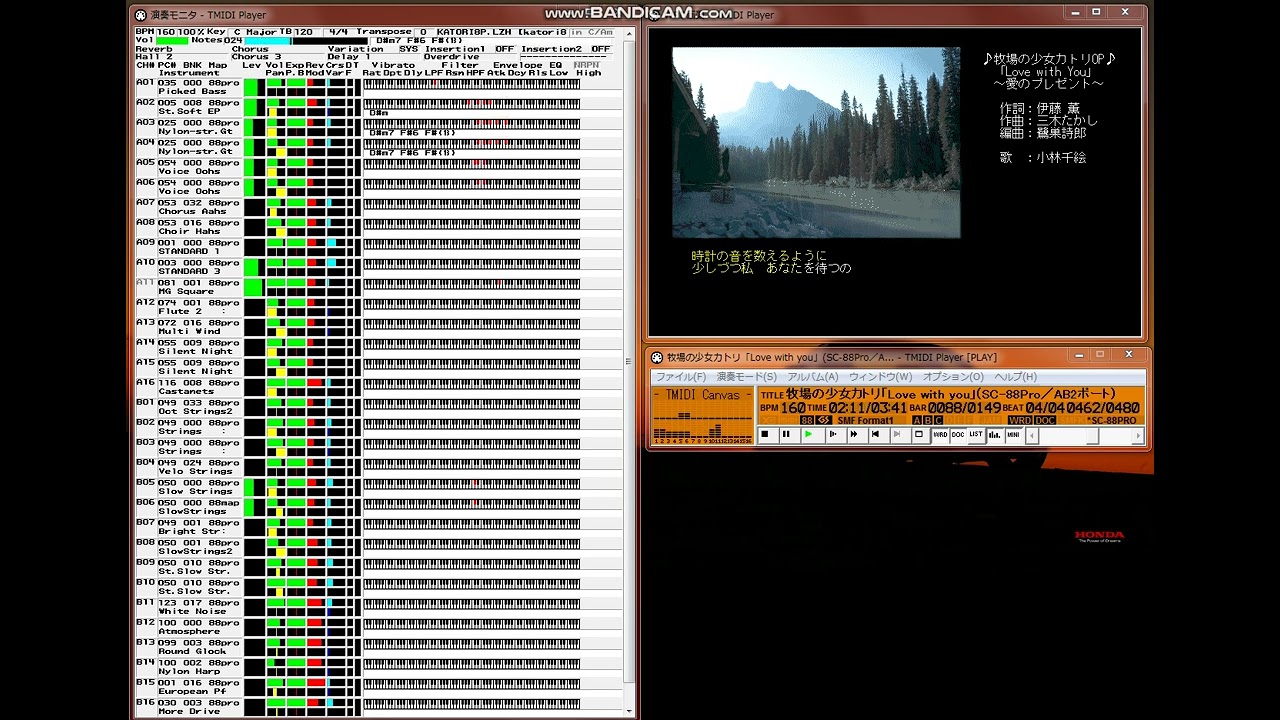Expand the オプション(O) menu

pyautogui.click(x=952, y=377)
